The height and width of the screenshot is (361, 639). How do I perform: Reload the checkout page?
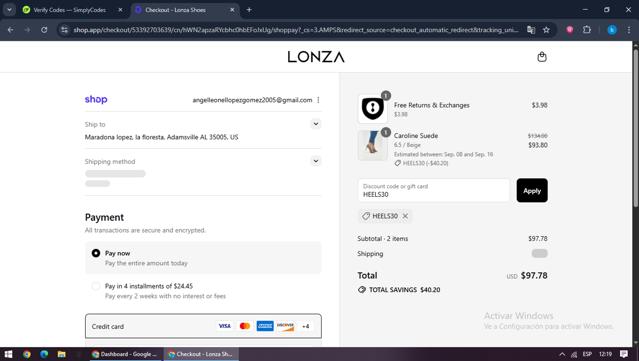(x=44, y=30)
